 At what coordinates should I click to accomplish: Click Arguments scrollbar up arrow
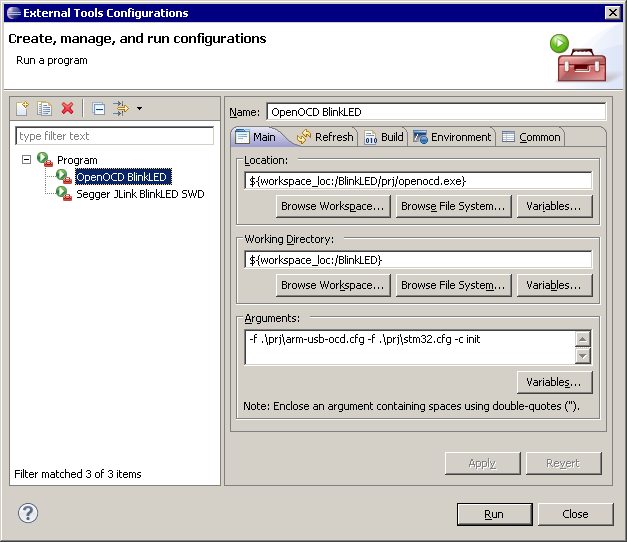[x=583, y=339]
